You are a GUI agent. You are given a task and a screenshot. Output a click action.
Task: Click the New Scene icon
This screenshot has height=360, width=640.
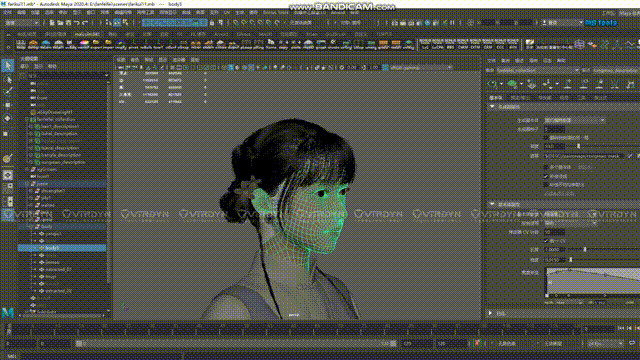[52, 23]
